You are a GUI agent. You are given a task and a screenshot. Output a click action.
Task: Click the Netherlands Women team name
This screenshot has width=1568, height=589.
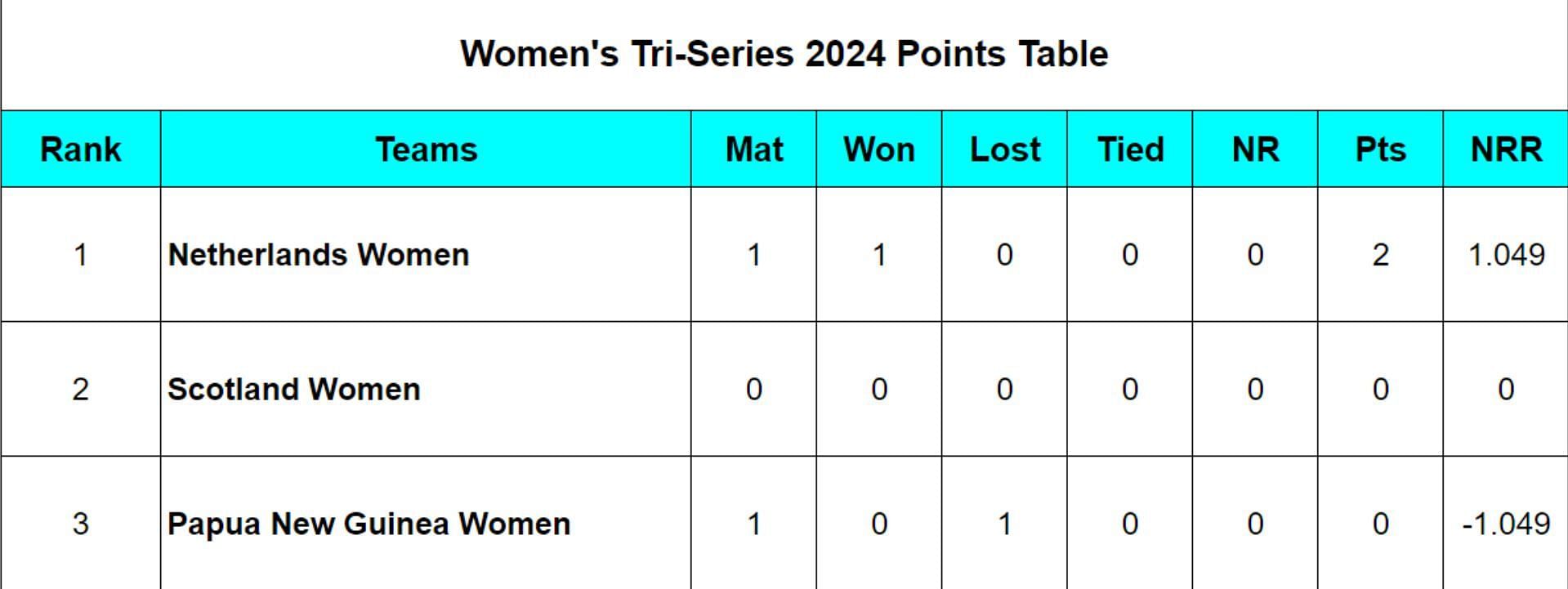click(319, 255)
